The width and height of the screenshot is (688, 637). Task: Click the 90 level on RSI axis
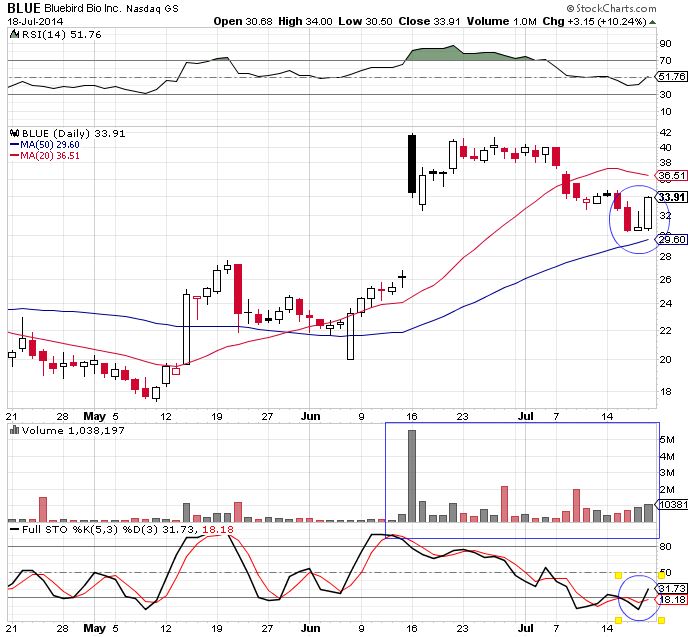tap(665, 43)
